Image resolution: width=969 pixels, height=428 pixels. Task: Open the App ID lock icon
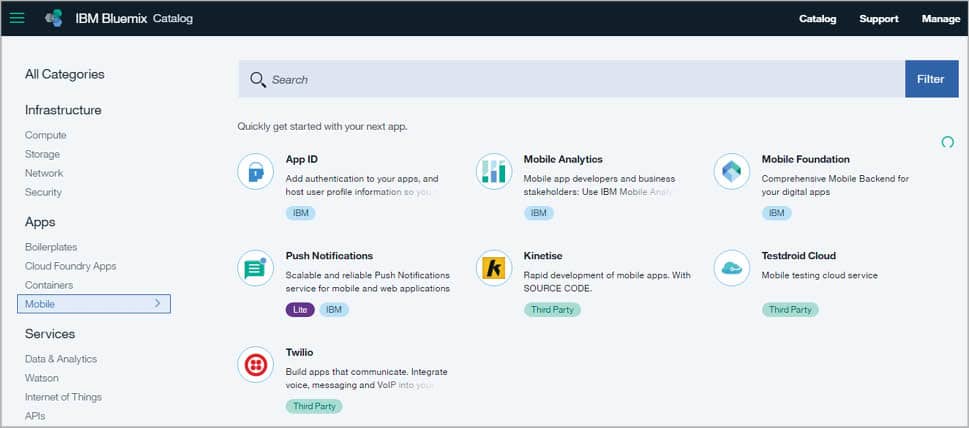[255, 171]
